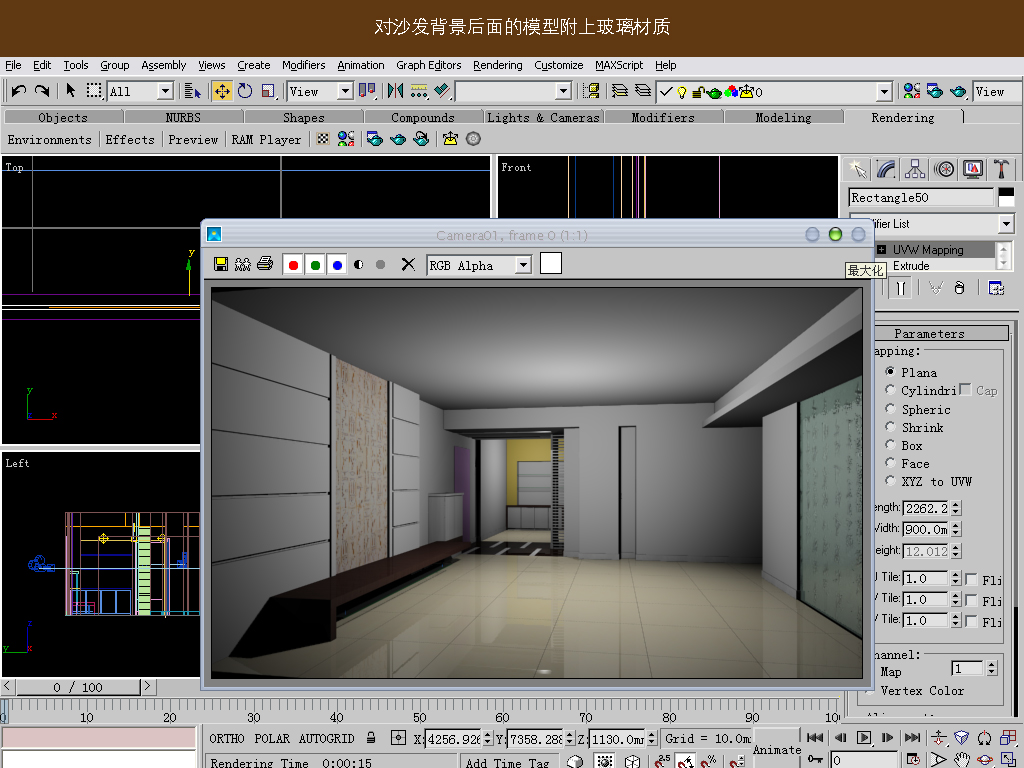Open the Hierarchy panel icon
The width and height of the screenshot is (1024, 768).
tap(915, 169)
